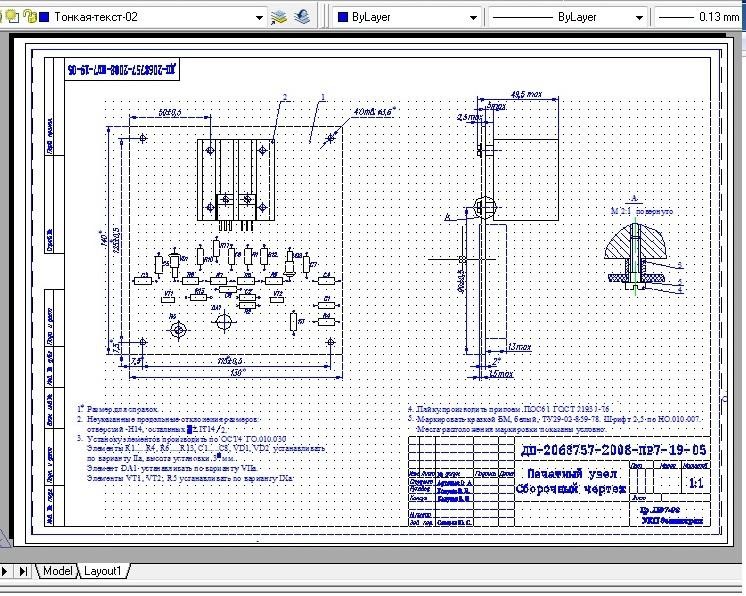Toggle the layer freeze sun icon

(10, 17)
